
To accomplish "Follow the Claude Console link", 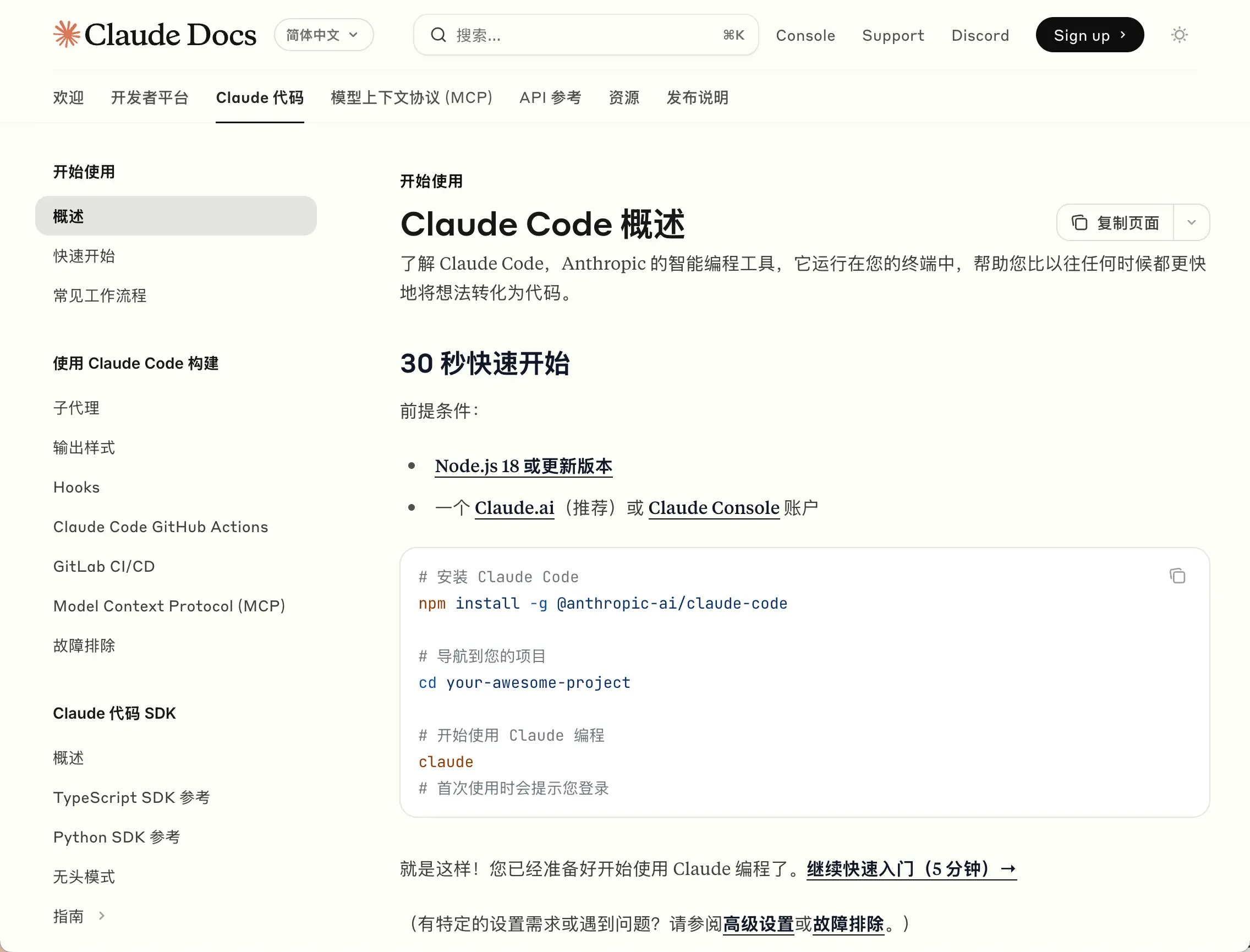I will pos(714,508).
